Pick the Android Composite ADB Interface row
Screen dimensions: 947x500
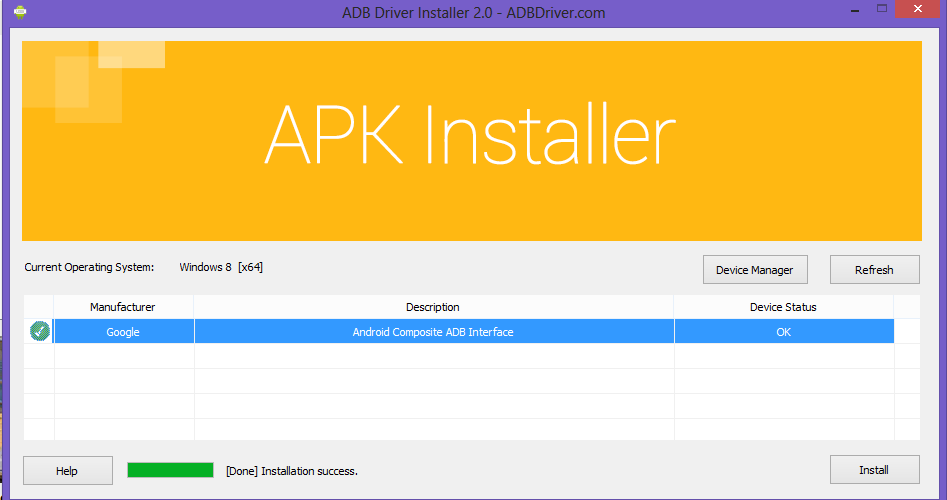coord(433,332)
